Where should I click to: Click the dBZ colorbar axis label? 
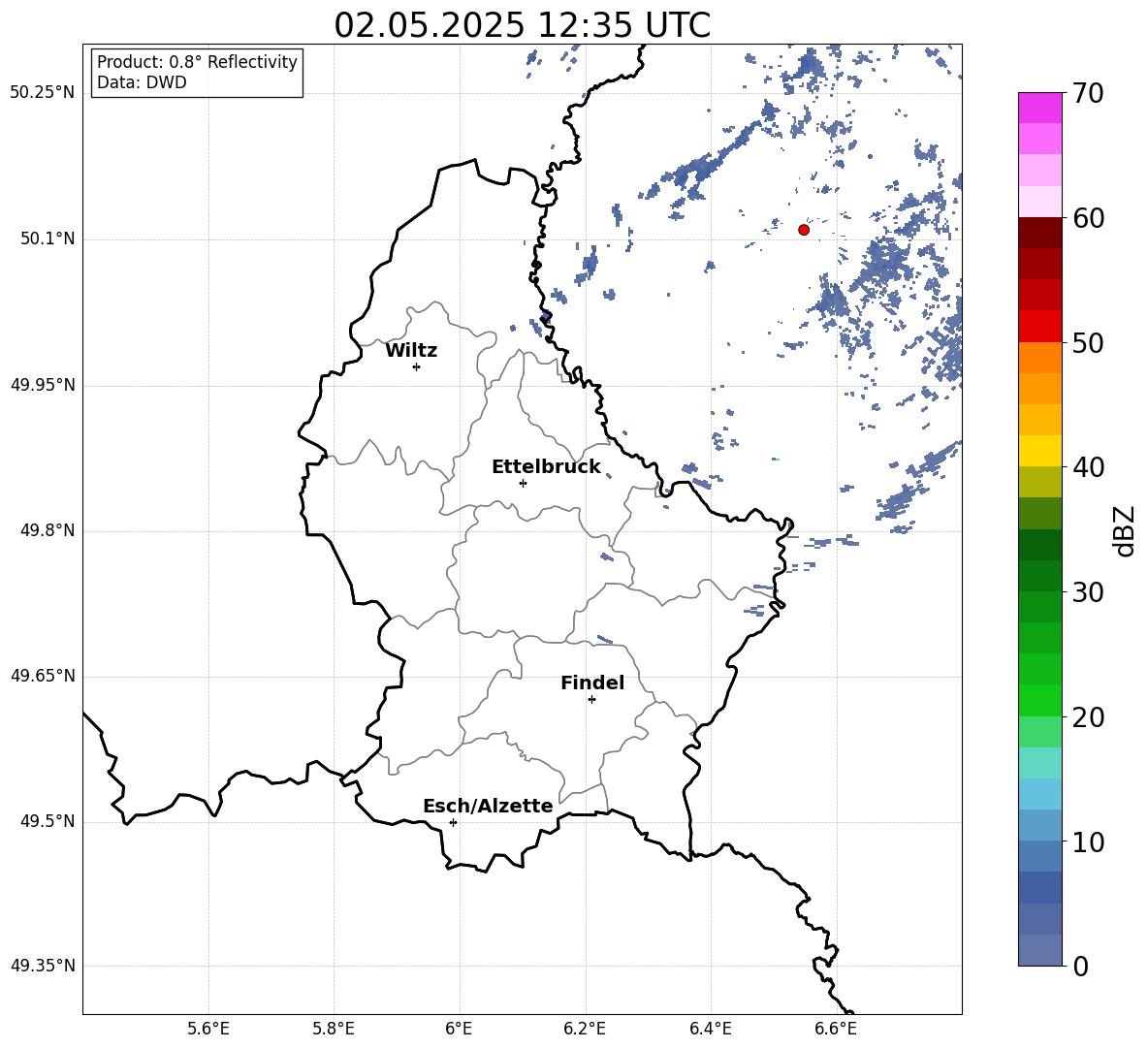click(x=1124, y=530)
